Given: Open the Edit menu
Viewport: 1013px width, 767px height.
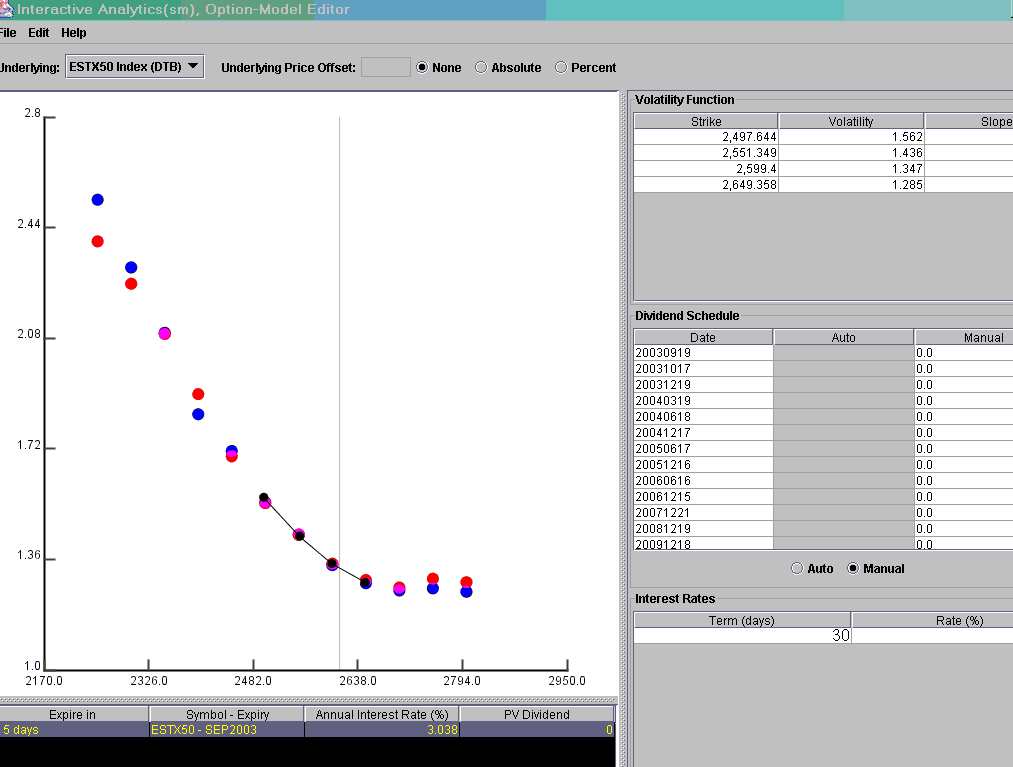Looking at the screenshot, I should pos(39,33).
